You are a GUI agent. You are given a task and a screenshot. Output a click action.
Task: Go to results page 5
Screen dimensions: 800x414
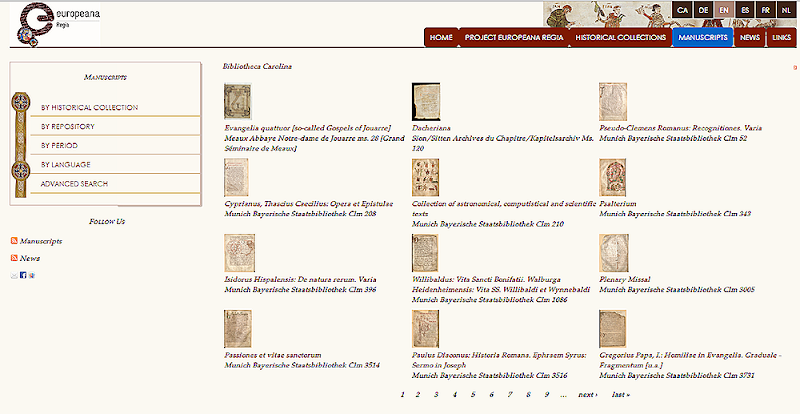point(473,395)
